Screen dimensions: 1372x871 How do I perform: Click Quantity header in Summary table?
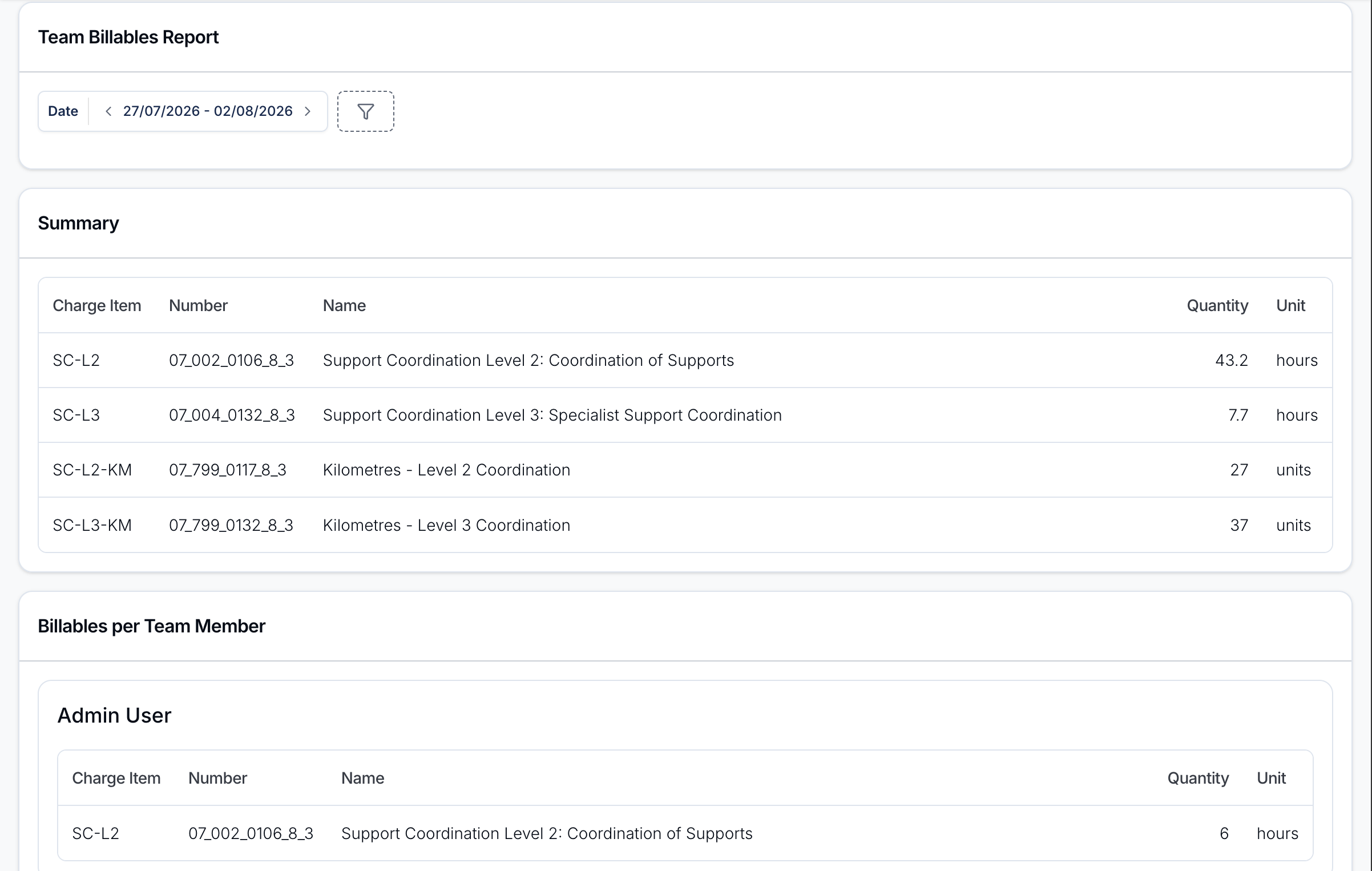pos(1217,305)
